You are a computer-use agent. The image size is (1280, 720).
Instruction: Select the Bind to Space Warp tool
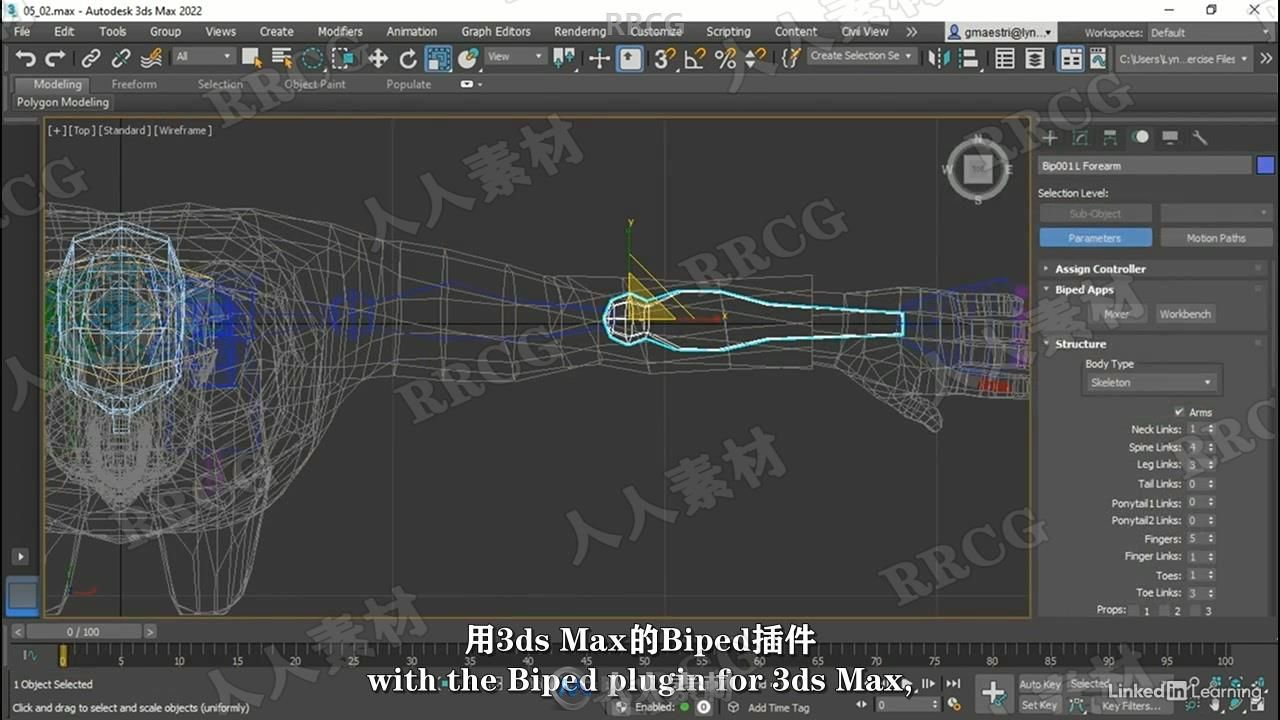coord(151,59)
